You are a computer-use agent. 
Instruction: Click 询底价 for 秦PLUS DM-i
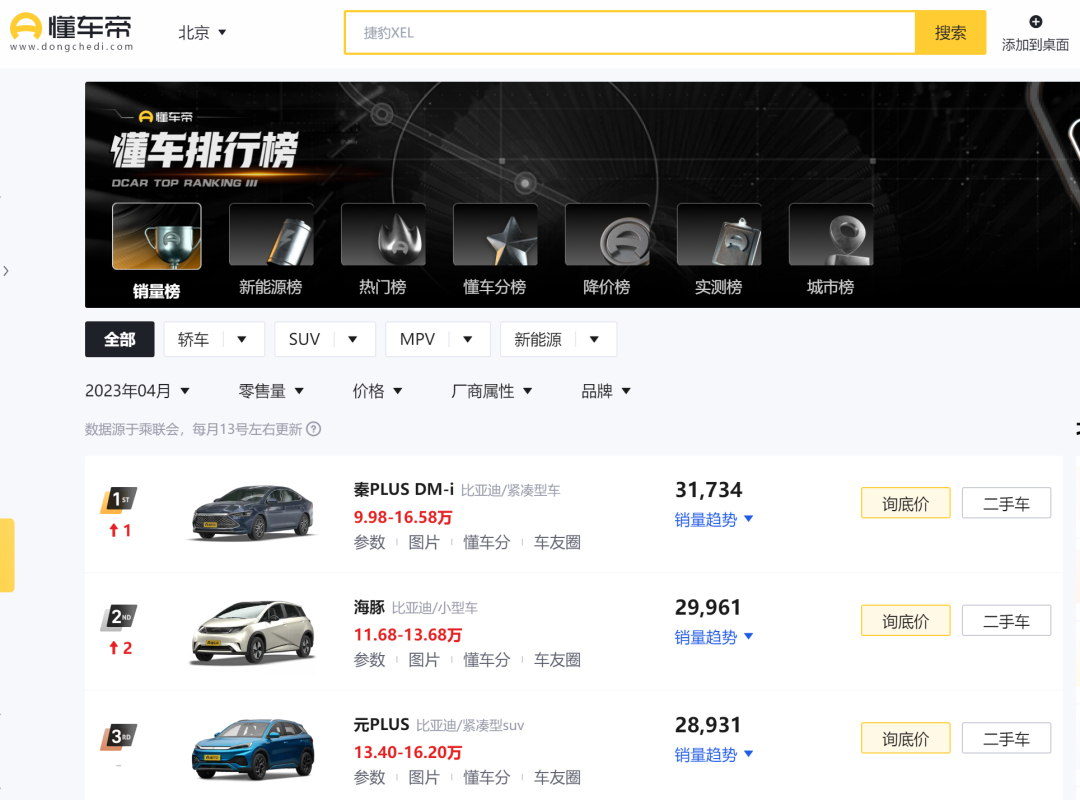click(x=905, y=503)
